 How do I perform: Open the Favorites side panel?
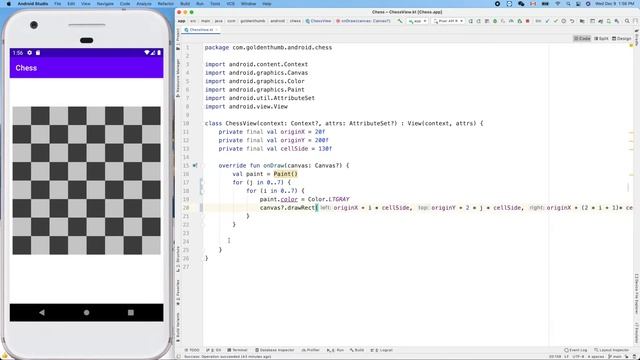[x=178, y=293]
